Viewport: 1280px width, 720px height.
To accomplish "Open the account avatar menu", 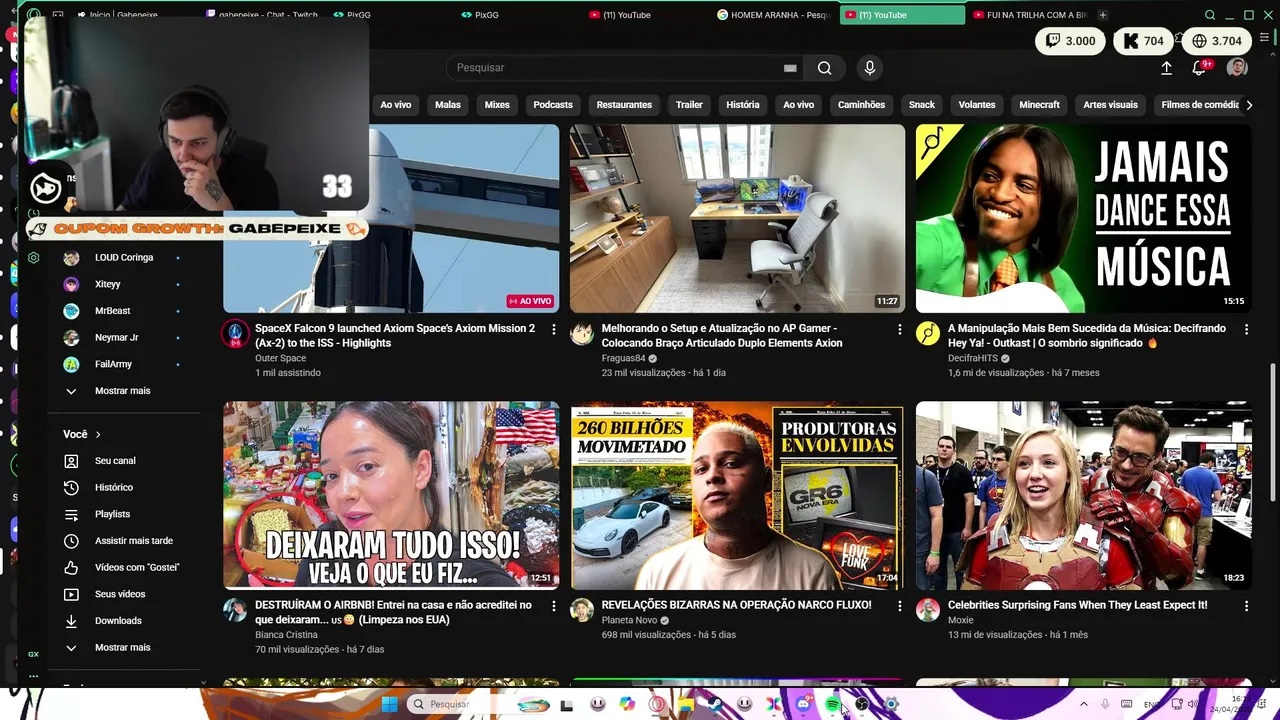I will 1237,68.
